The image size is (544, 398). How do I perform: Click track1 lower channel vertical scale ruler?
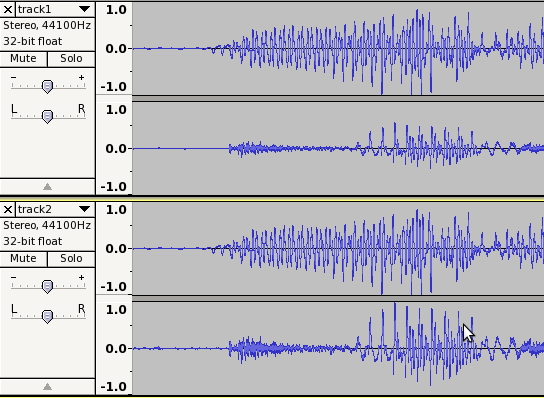click(x=114, y=149)
